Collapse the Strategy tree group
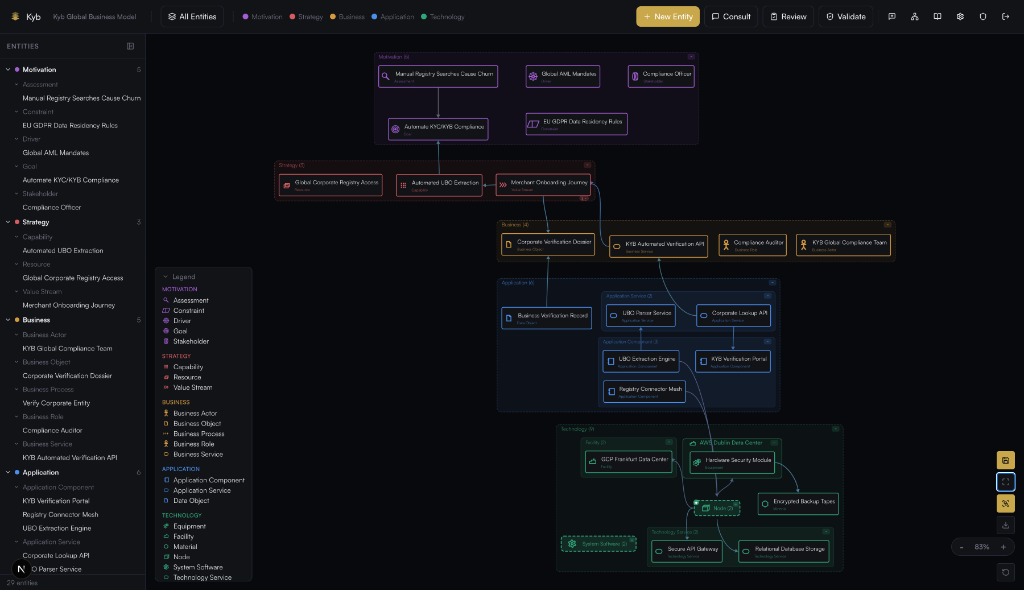Image resolution: width=1024 pixels, height=590 pixels. click(x=8, y=222)
